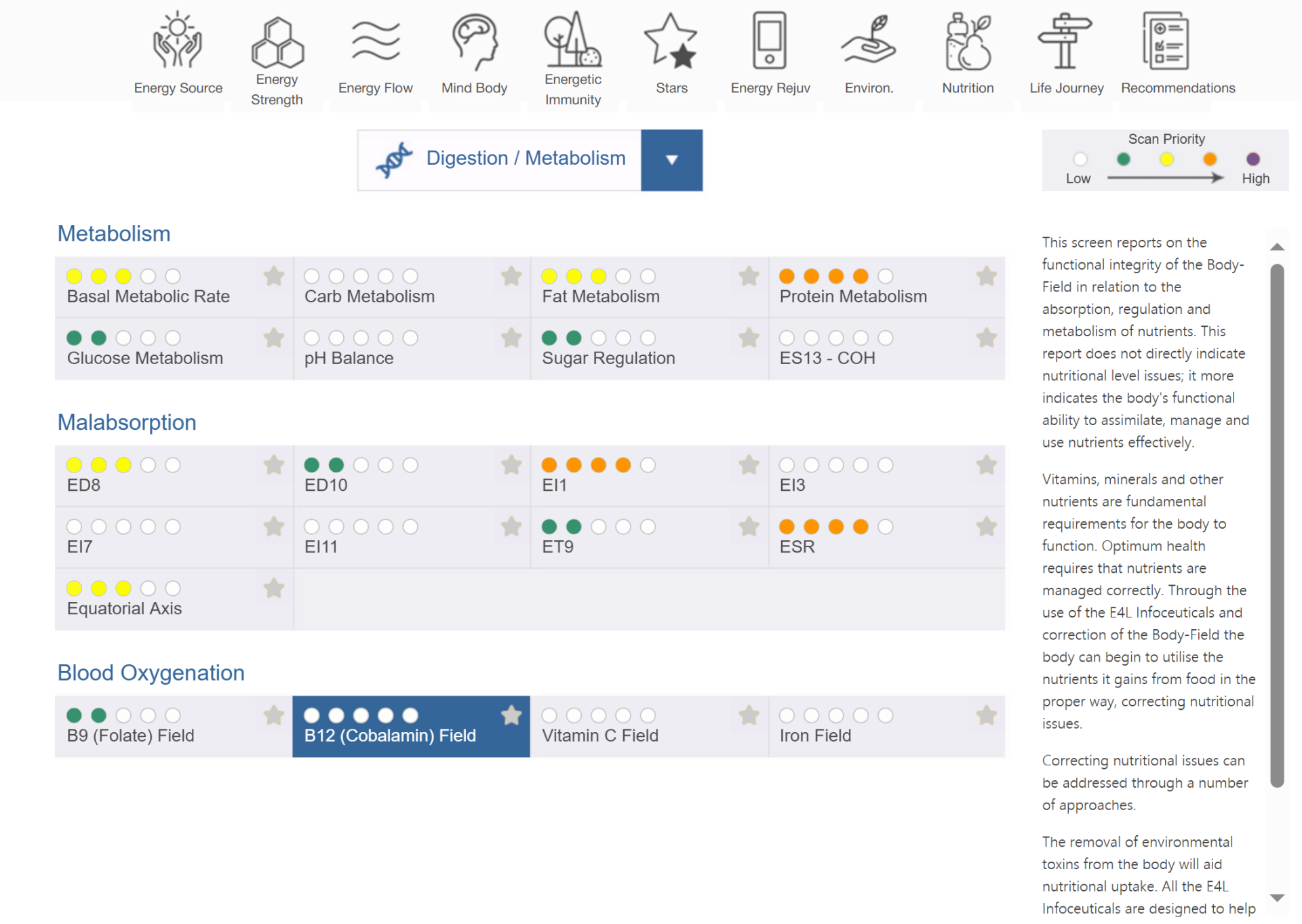Switch to the Recommendations tab
This screenshot has height=924, width=1302.
[x=1177, y=87]
